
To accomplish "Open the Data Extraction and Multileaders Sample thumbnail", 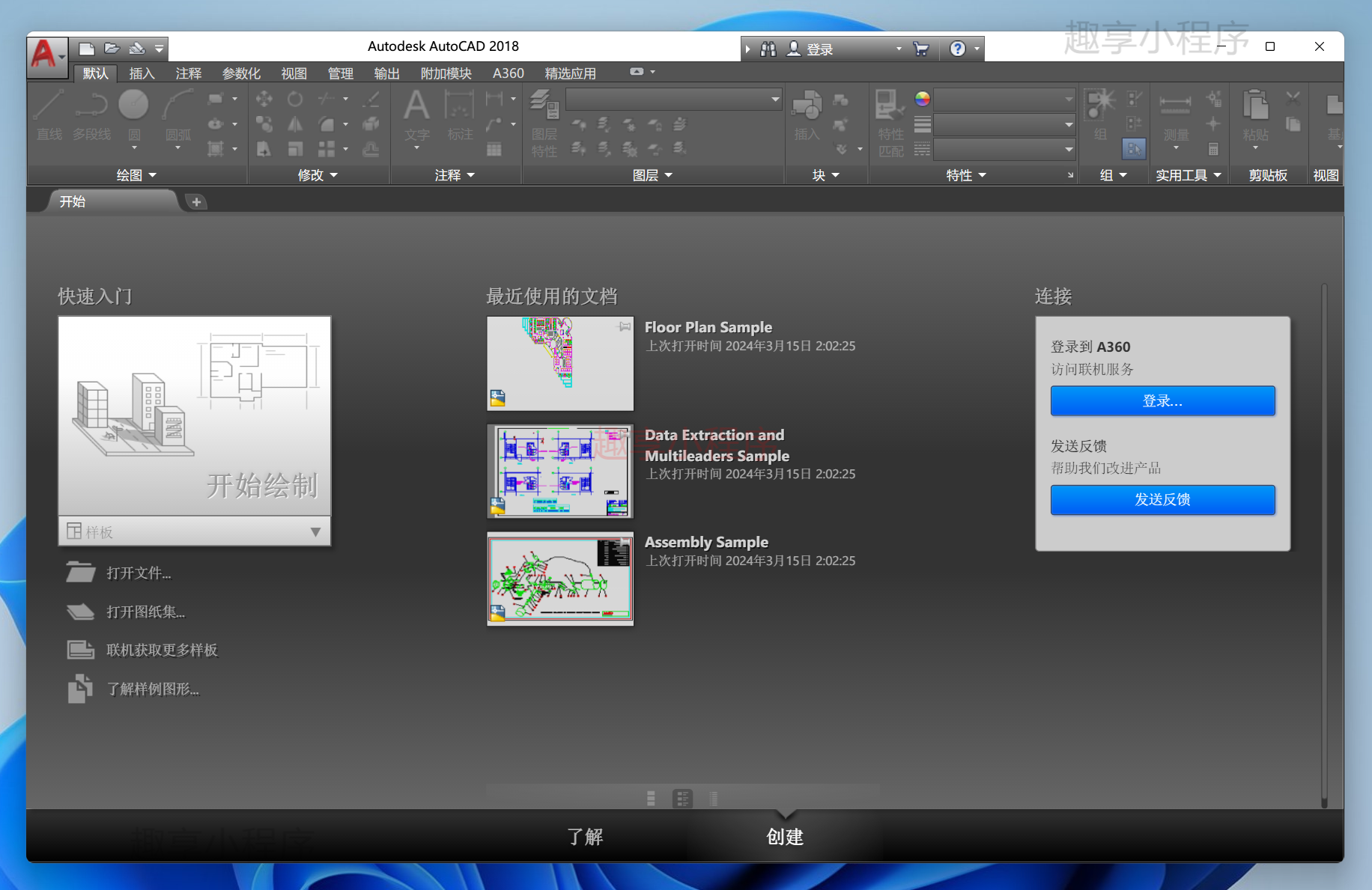I will tap(560, 471).
